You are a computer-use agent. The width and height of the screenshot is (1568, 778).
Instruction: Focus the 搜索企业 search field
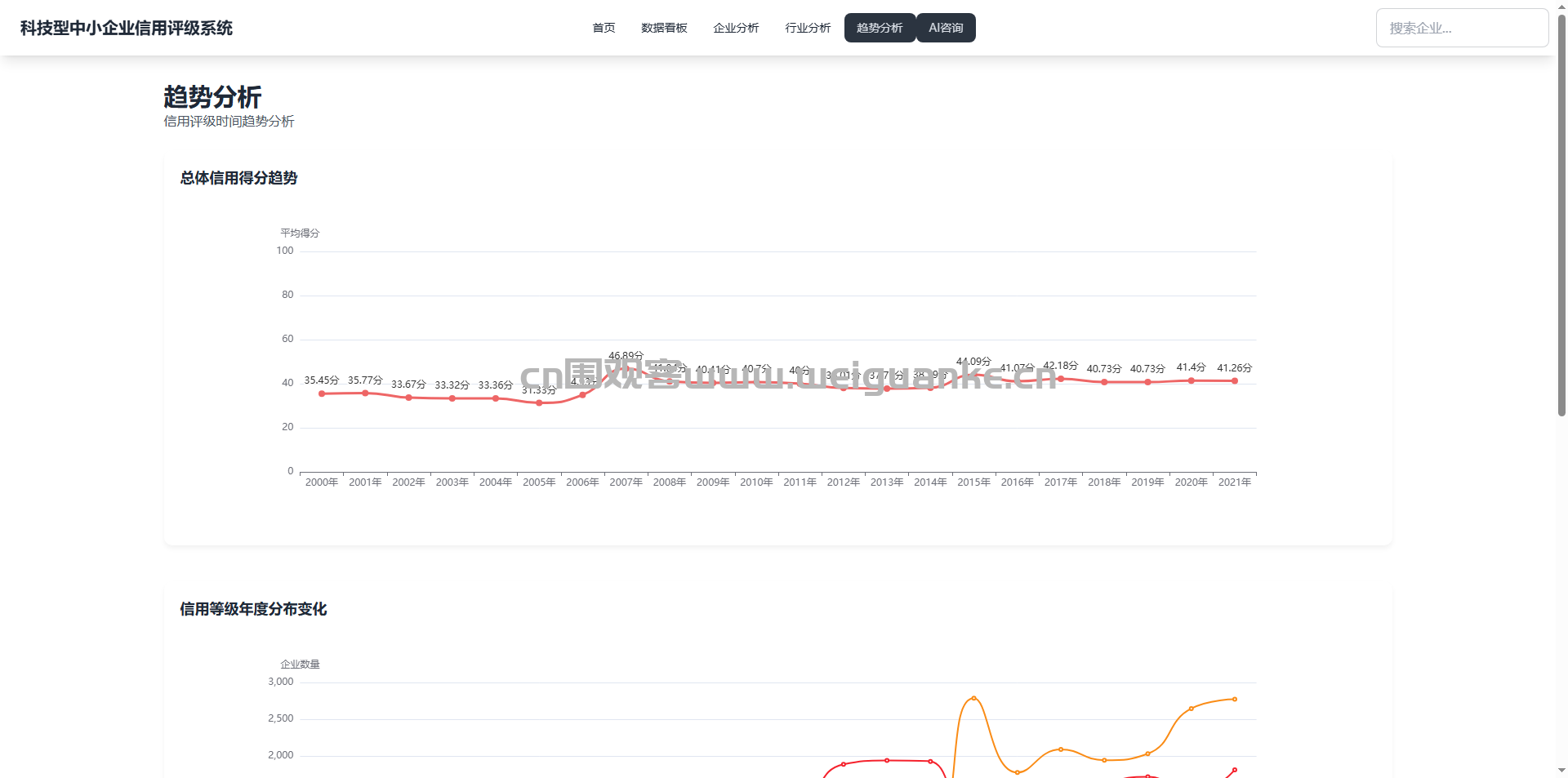1461,28
